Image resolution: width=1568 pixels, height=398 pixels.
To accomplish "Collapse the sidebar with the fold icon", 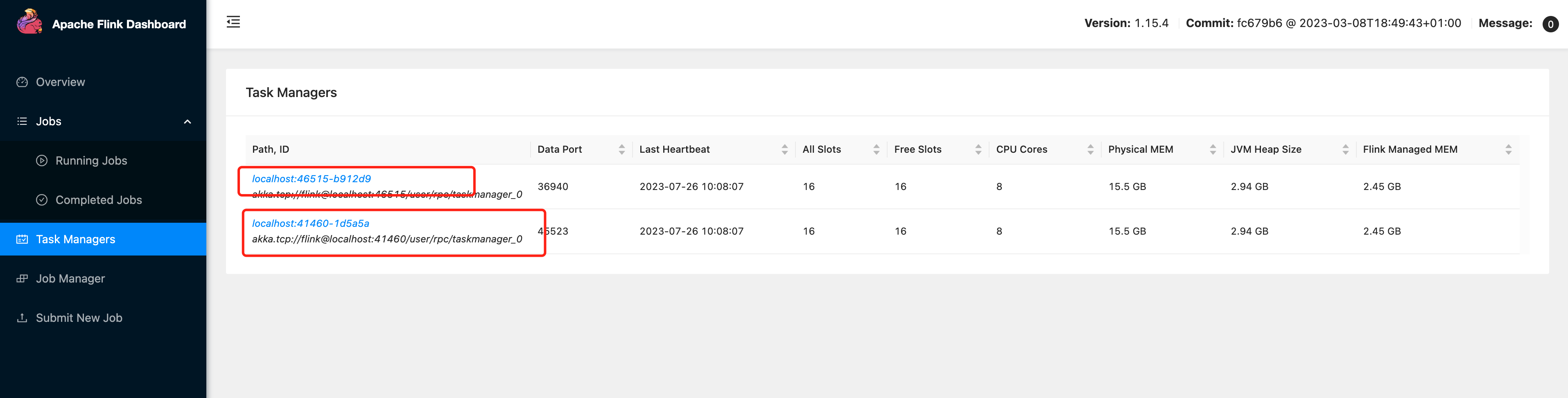I will [233, 23].
